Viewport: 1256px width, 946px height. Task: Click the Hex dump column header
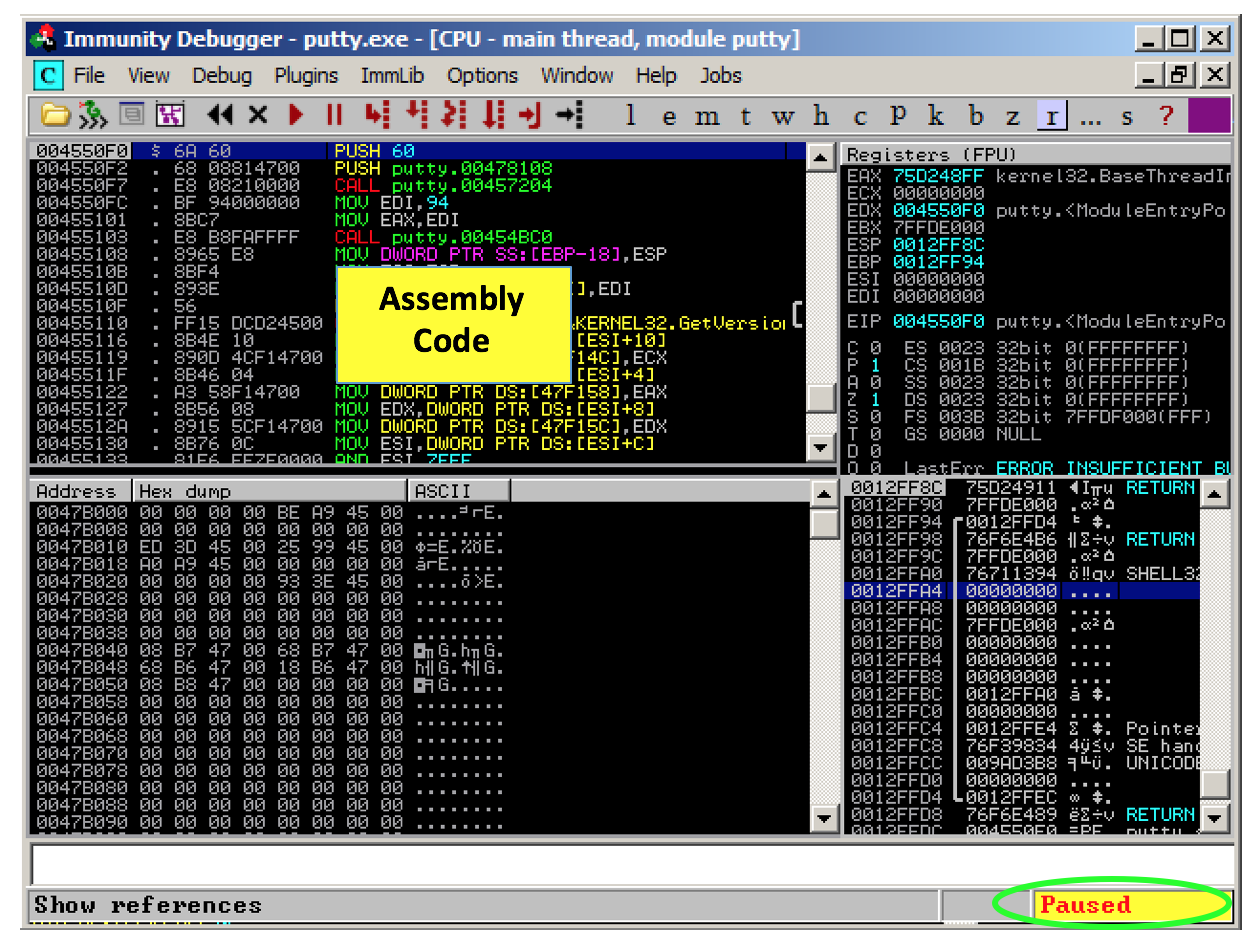click(x=270, y=491)
